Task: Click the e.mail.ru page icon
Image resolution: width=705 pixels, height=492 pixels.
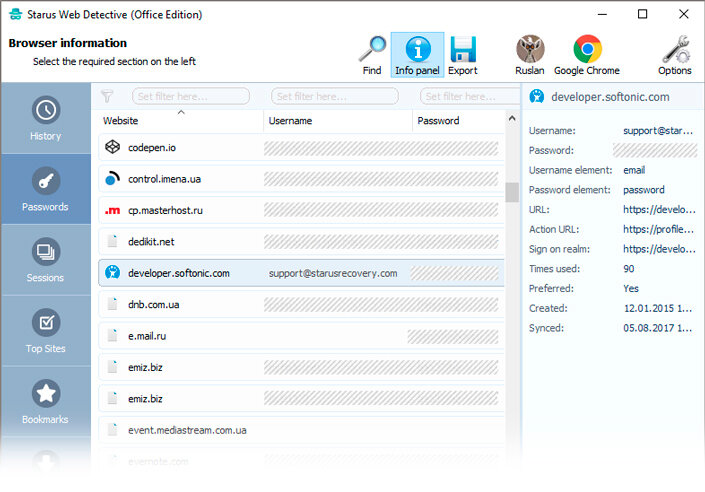Action: pyautogui.click(x=112, y=335)
